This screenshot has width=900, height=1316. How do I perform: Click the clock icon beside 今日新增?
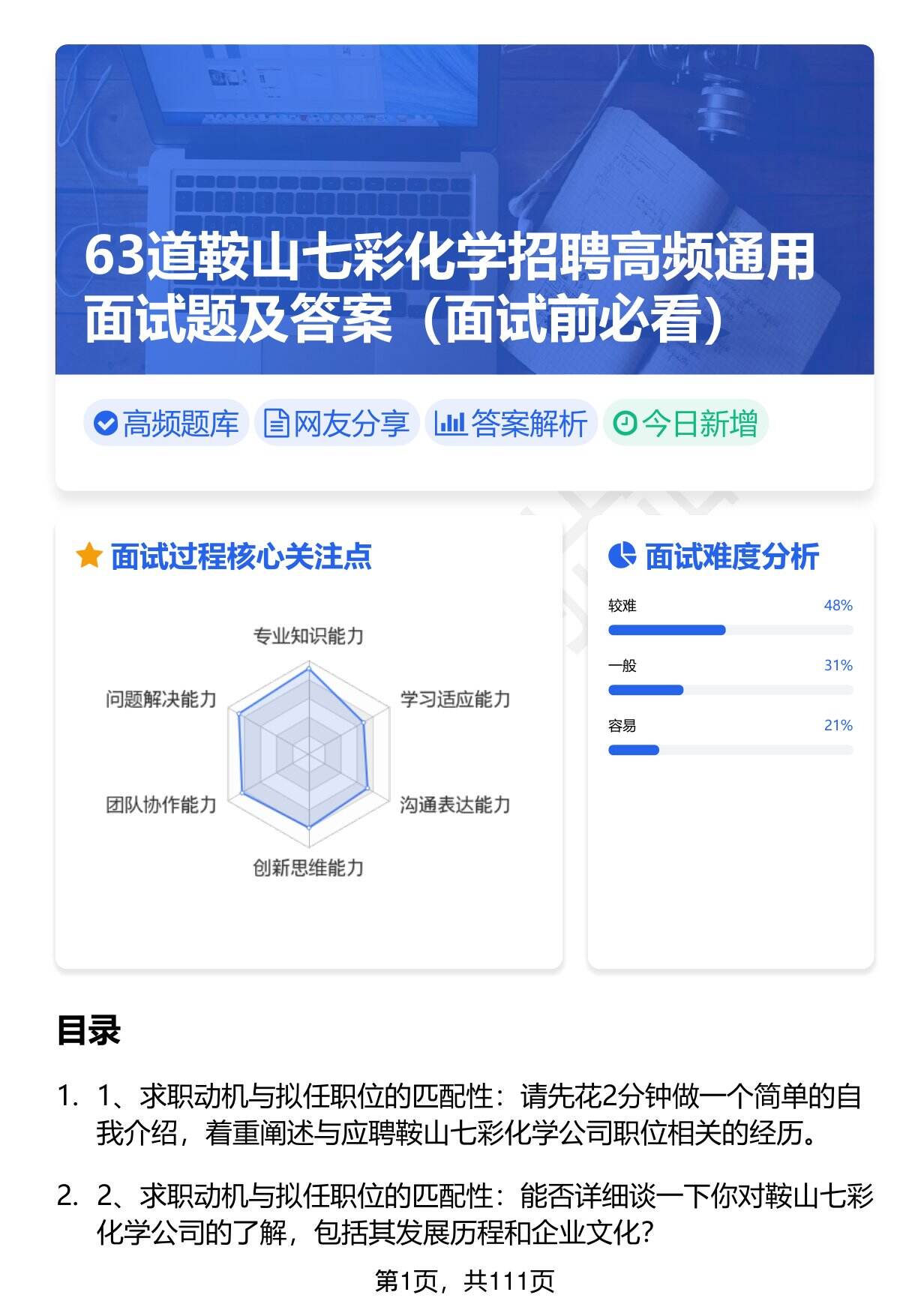(624, 424)
